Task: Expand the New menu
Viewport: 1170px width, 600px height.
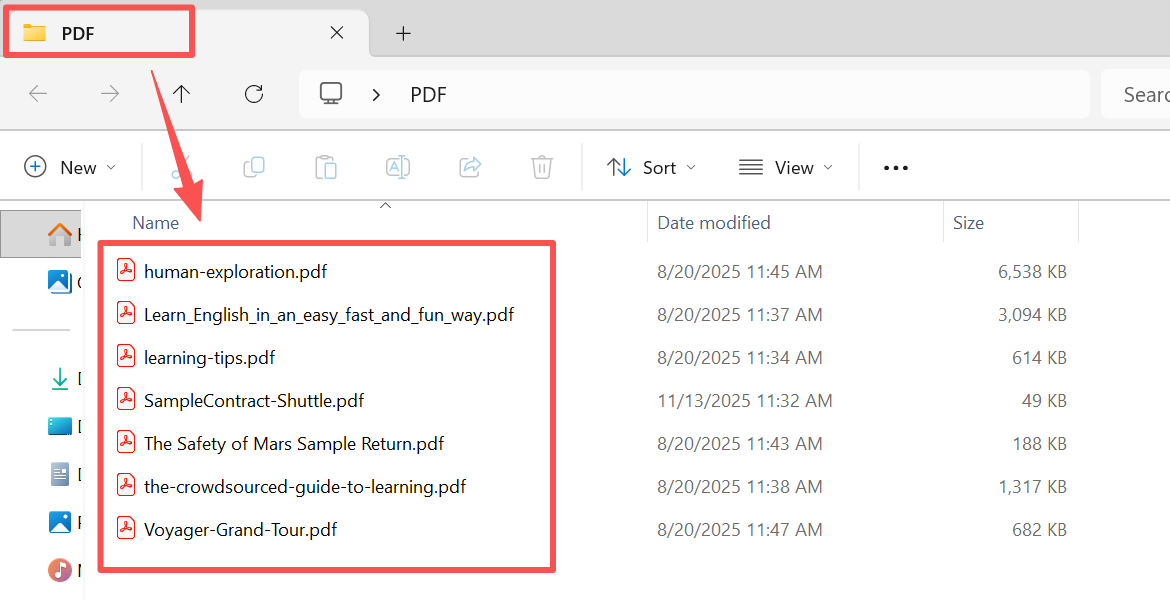Action: point(70,167)
